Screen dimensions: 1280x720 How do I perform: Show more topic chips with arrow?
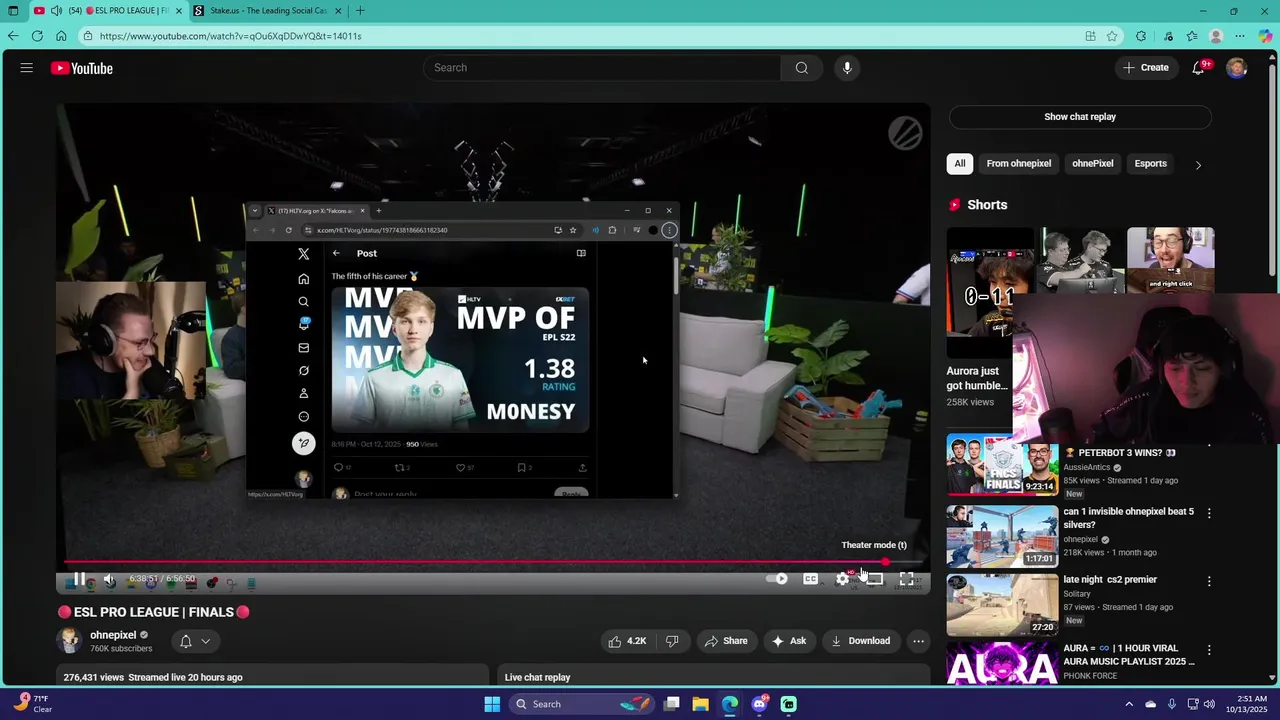click(1198, 164)
